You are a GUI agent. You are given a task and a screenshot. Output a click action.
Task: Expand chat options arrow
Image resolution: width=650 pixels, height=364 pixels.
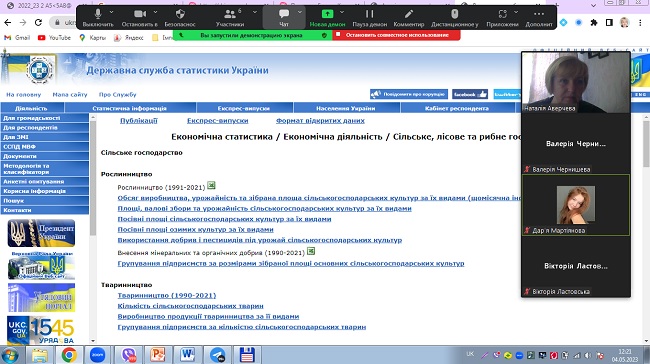(300, 12)
